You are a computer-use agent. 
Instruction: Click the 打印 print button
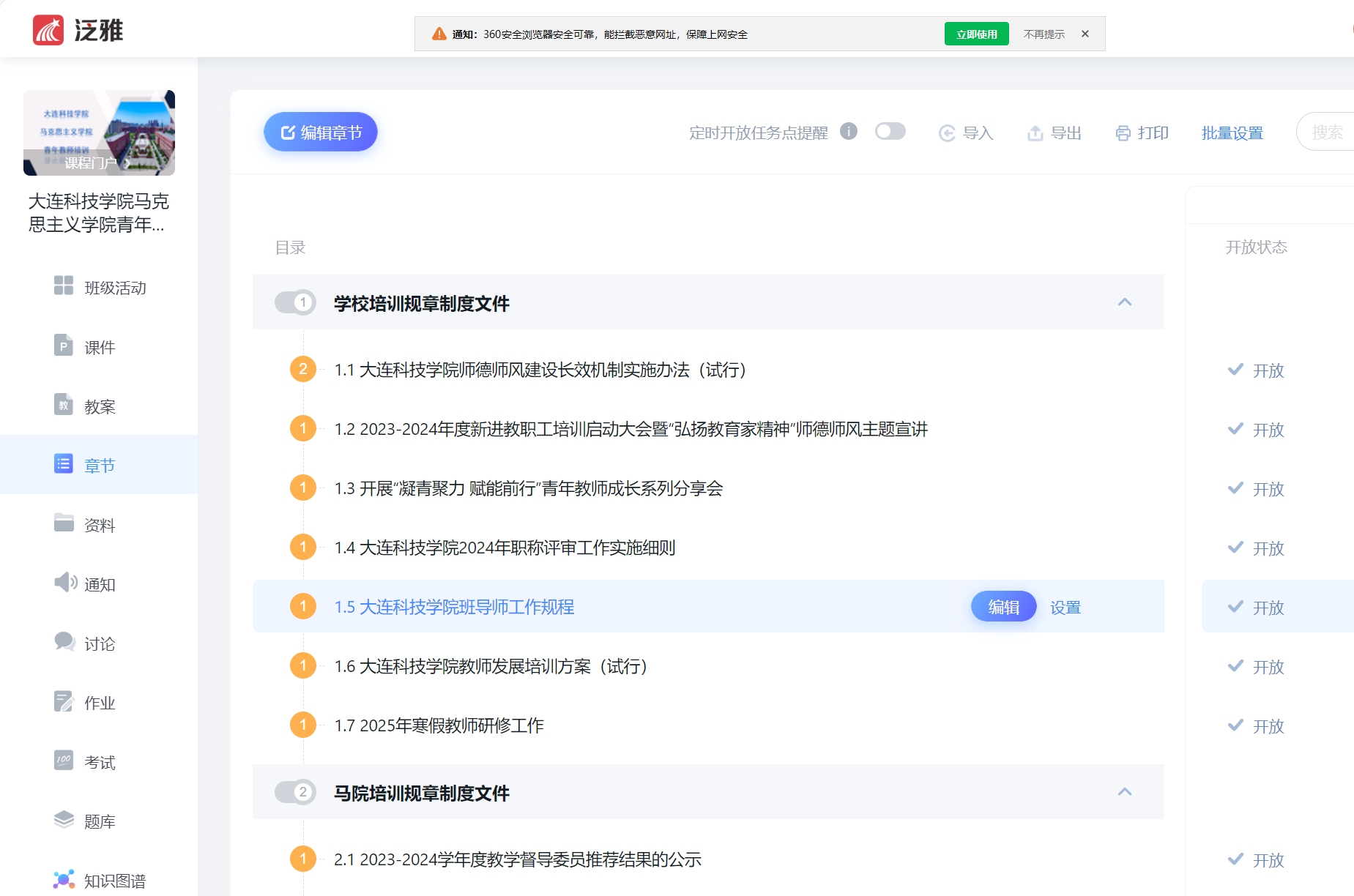click(1142, 132)
